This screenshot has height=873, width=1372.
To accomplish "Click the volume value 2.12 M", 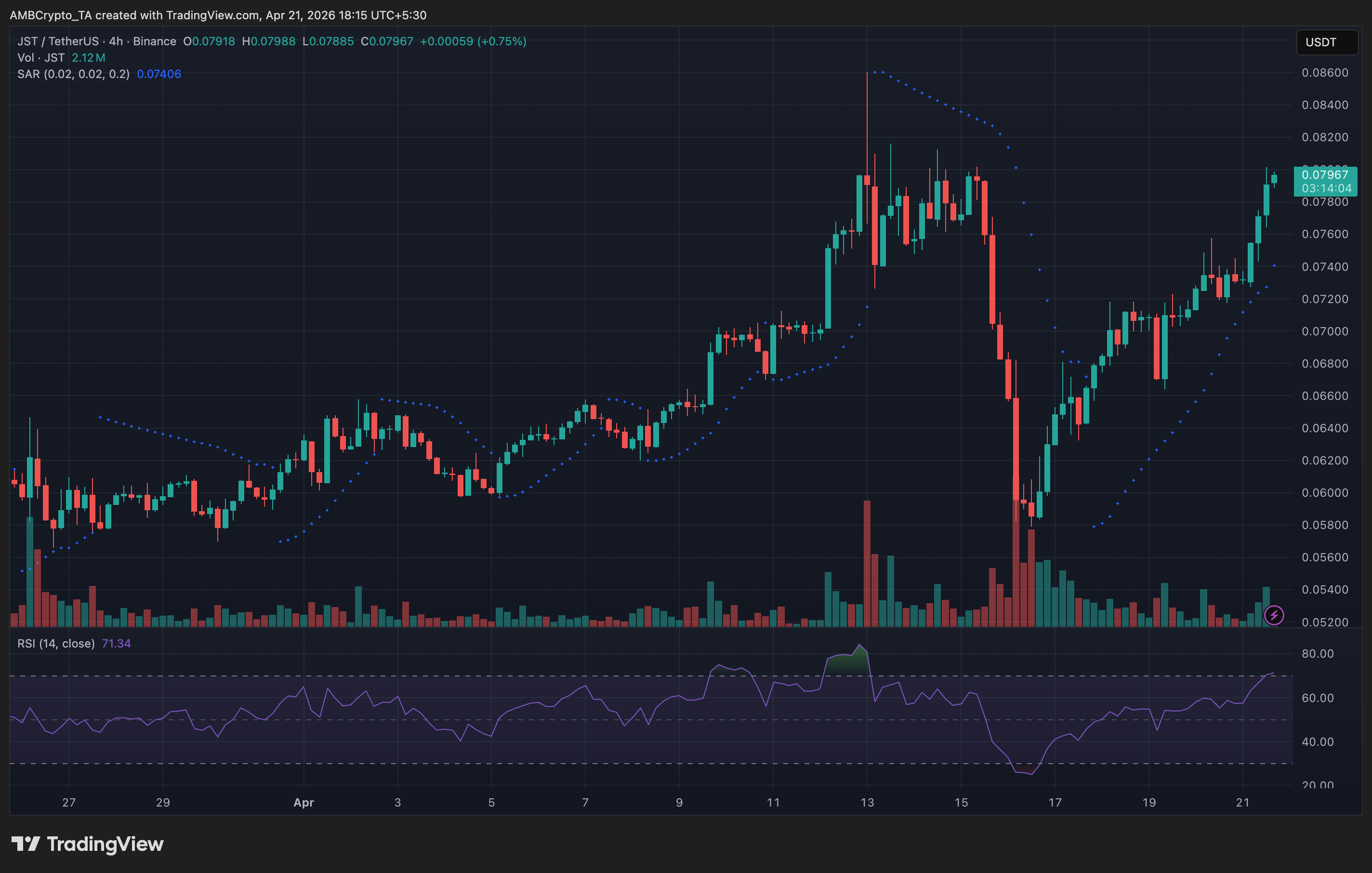I will click(x=88, y=57).
